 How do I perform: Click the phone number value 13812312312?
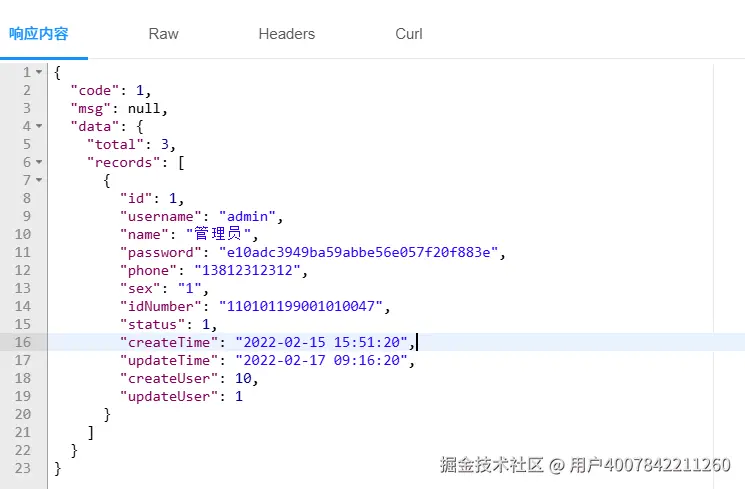tap(252, 270)
